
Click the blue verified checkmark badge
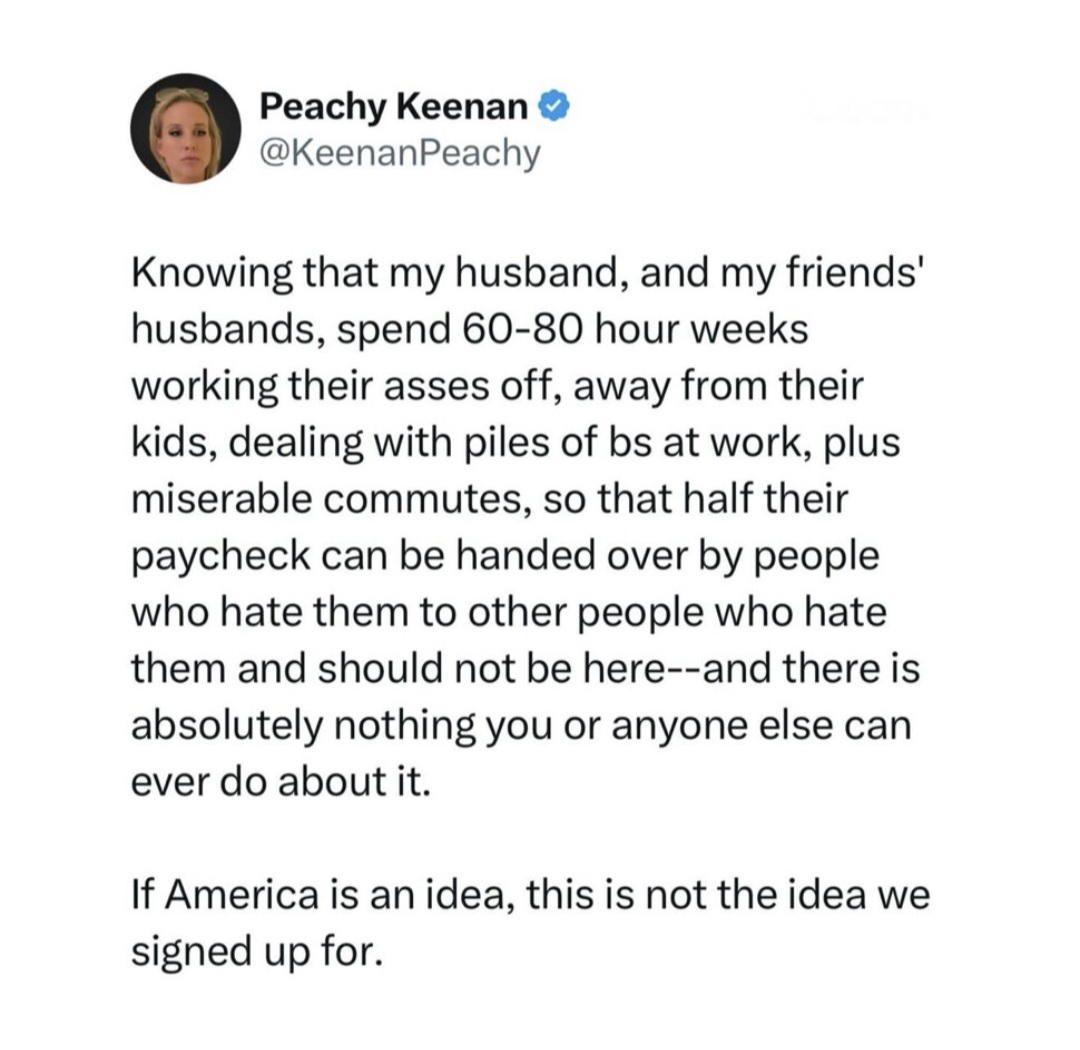tap(551, 104)
